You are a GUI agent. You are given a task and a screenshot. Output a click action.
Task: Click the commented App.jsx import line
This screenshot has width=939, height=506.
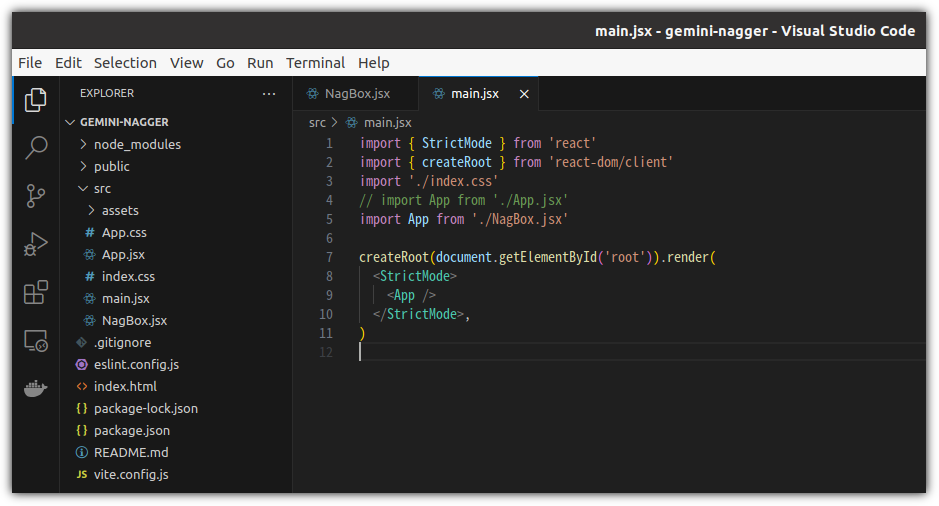(464, 200)
